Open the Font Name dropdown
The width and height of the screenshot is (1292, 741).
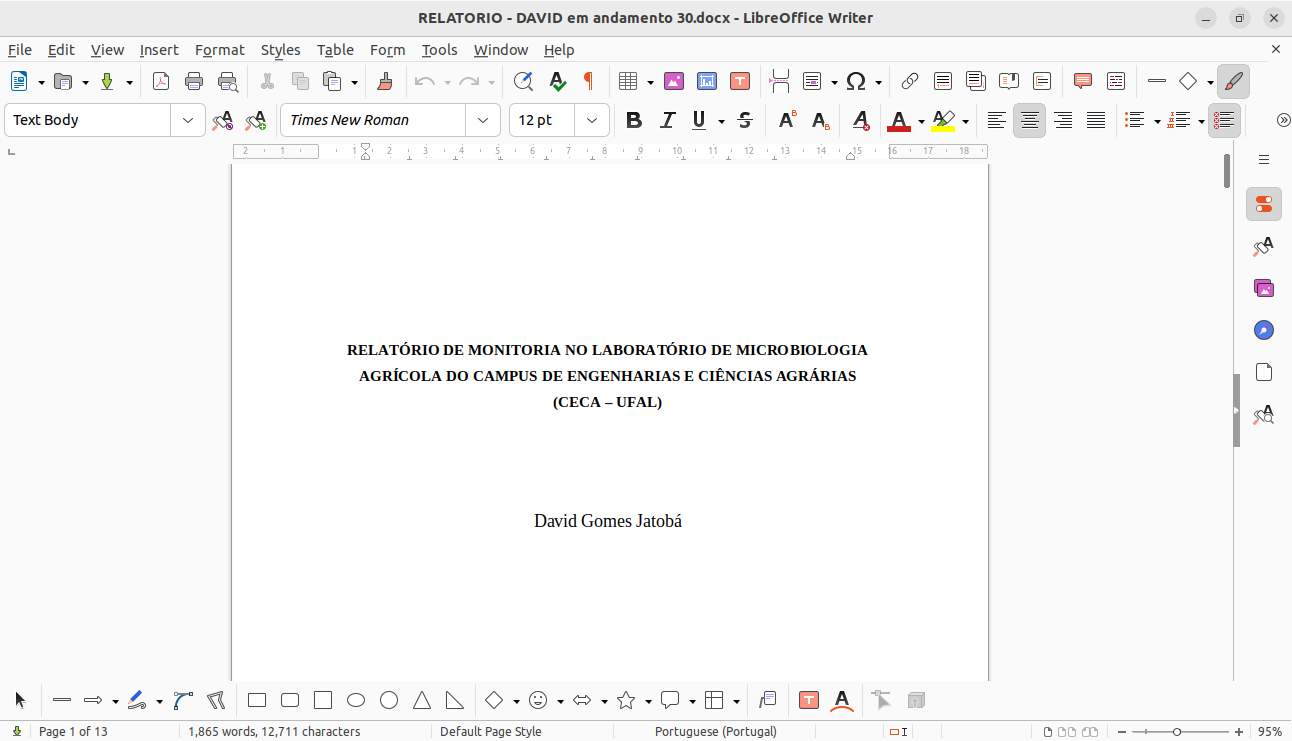pos(483,120)
